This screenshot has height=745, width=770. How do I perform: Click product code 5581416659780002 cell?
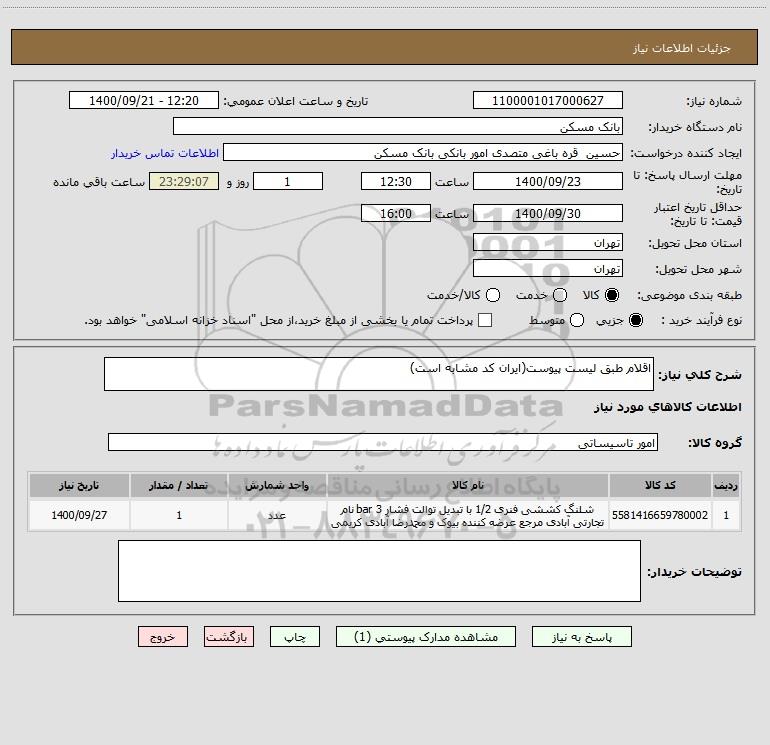pos(660,515)
